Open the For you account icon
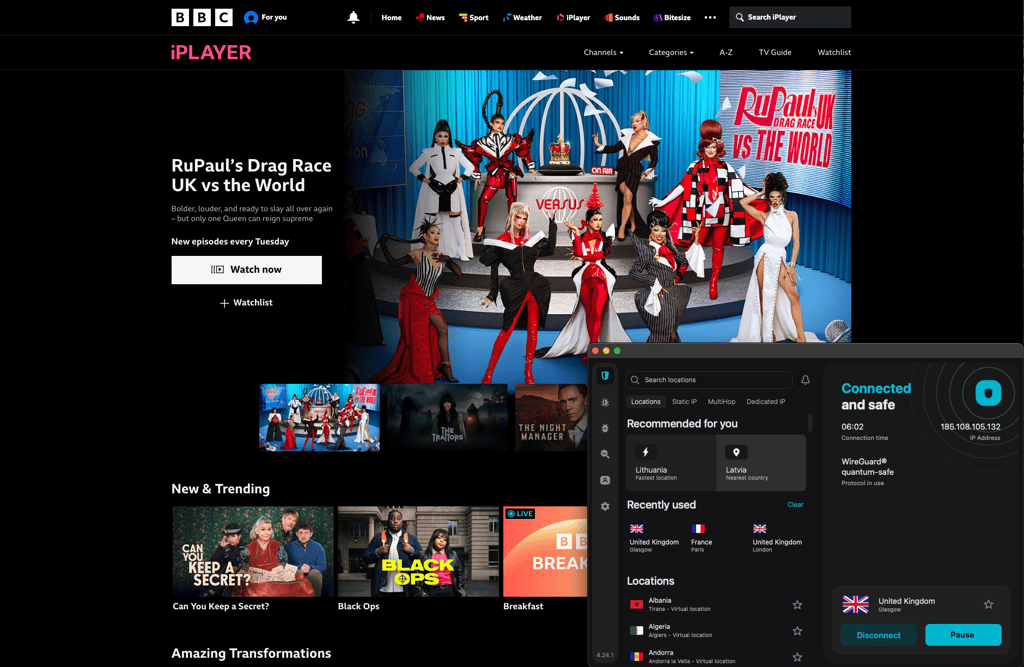The width and height of the screenshot is (1024, 667). point(251,18)
